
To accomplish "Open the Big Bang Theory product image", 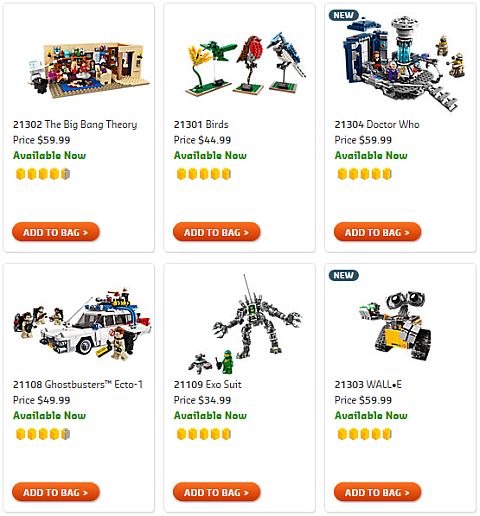I will point(89,69).
